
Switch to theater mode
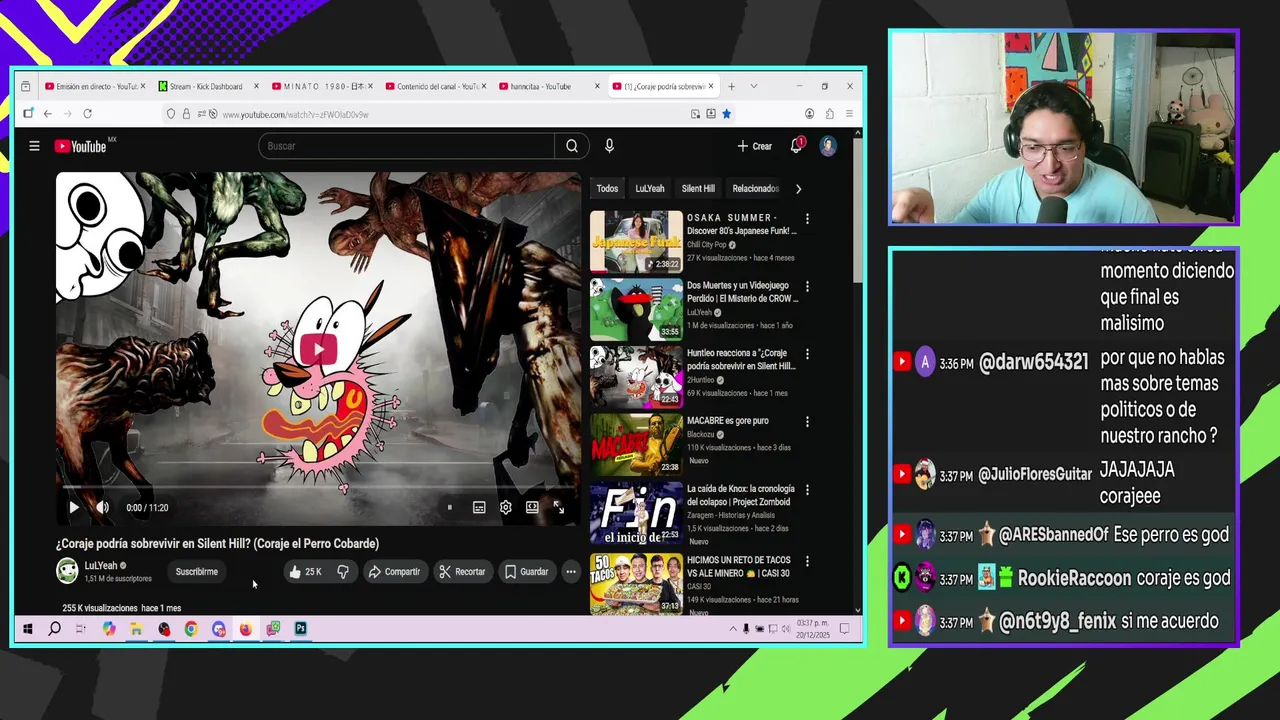click(532, 508)
